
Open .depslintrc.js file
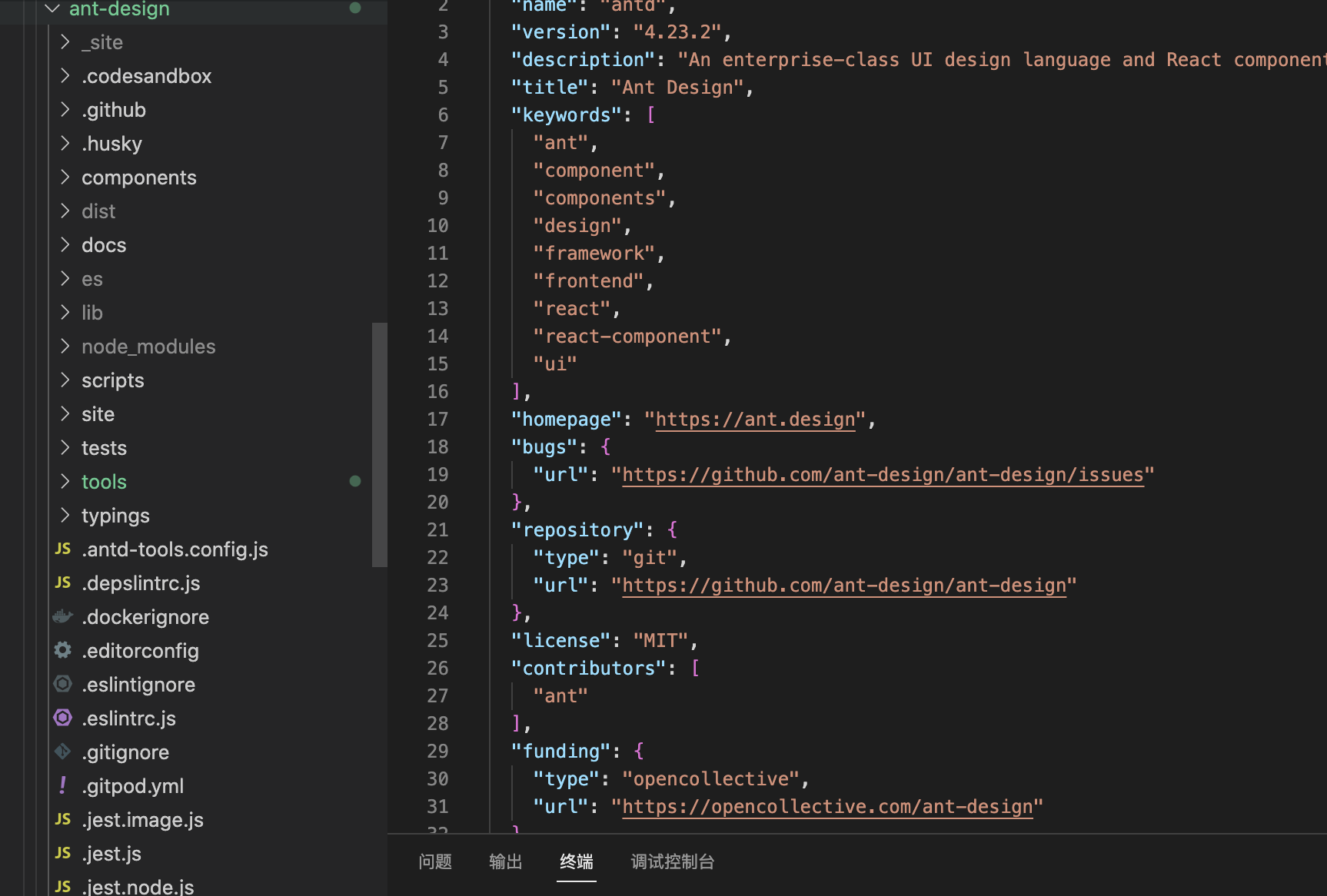coord(141,583)
